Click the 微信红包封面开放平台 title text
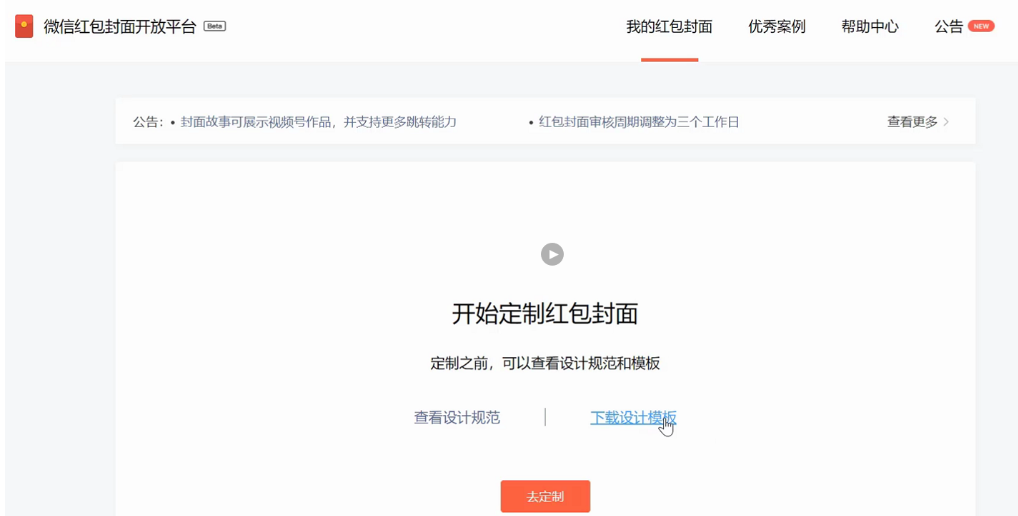Viewport: 1018px width, 516px height. tap(120, 27)
